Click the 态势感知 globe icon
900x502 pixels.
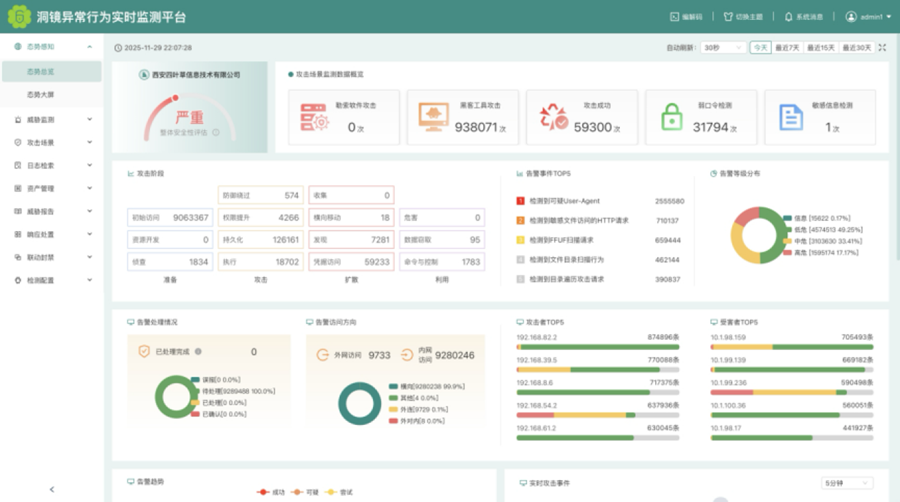[x=18, y=46]
